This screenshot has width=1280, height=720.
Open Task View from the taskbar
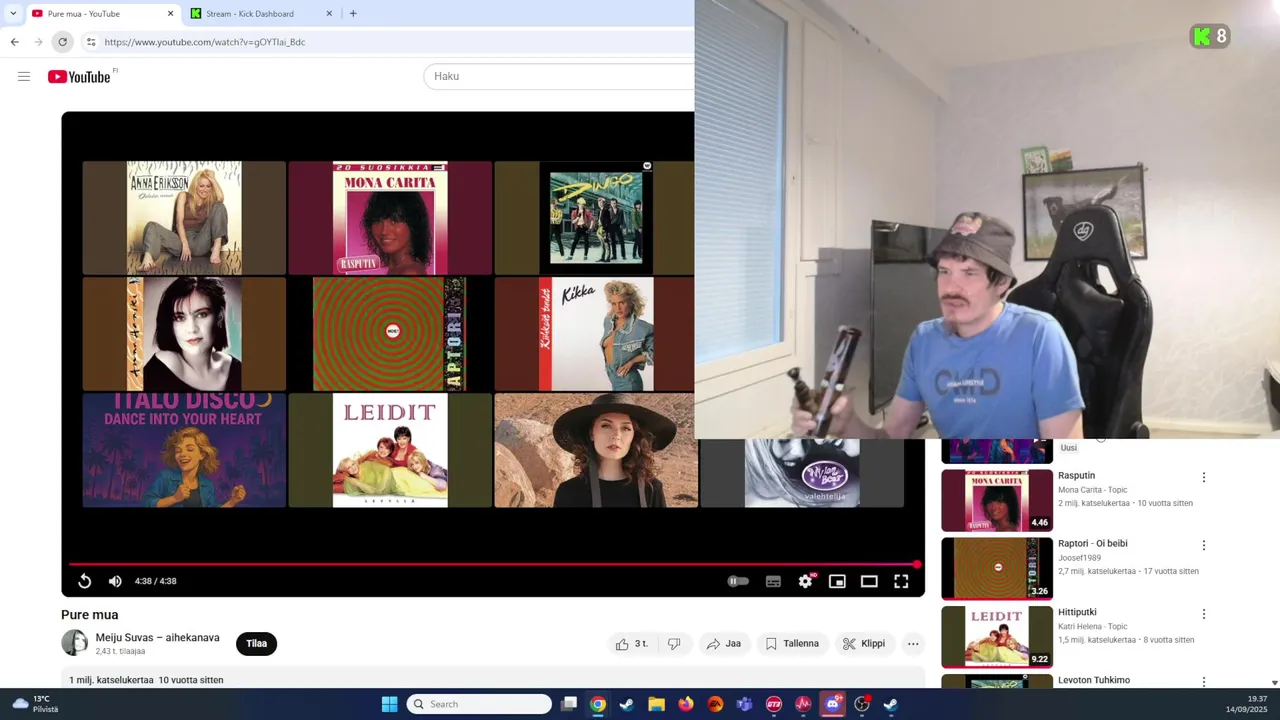pyautogui.click(x=569, y=704)
